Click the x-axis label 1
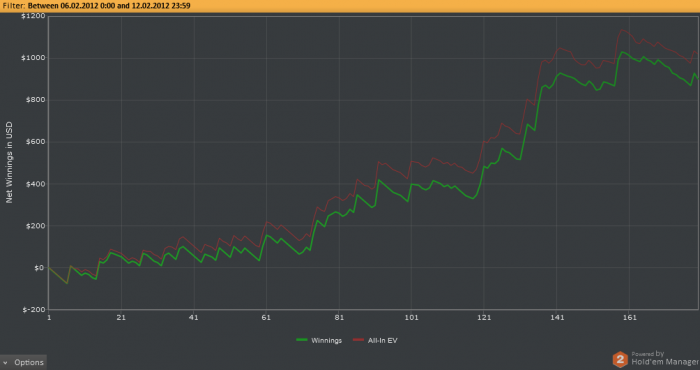 click(x=49, y=318)
